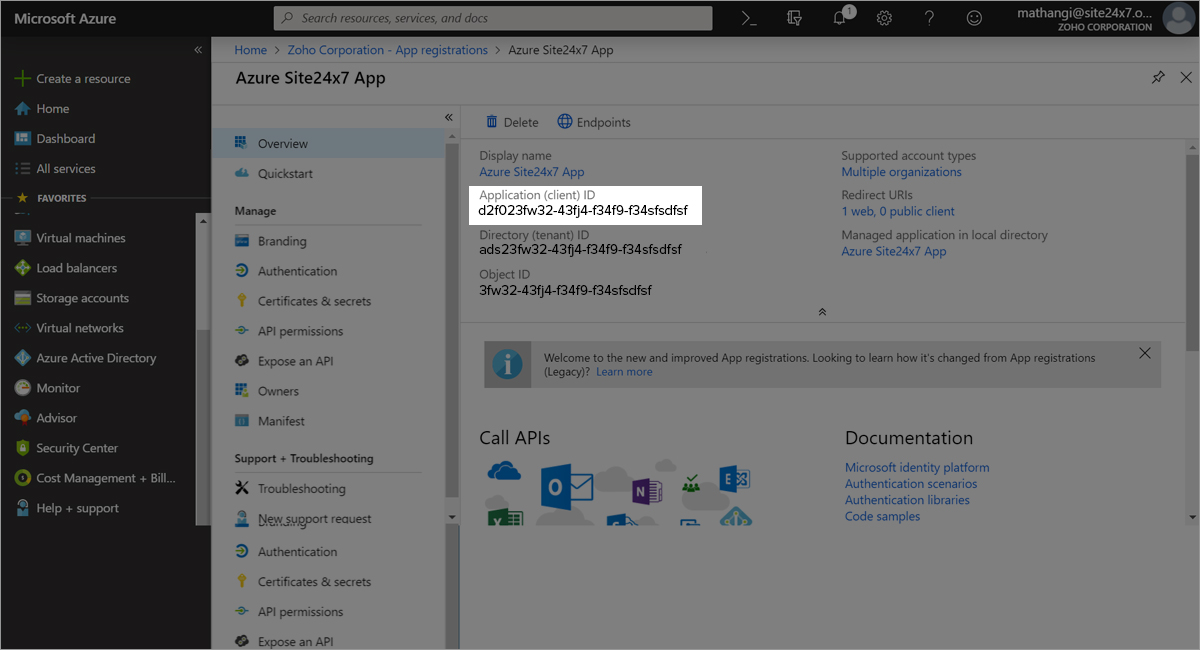Open Endpoints from the toolbar

tap(594, 122)
